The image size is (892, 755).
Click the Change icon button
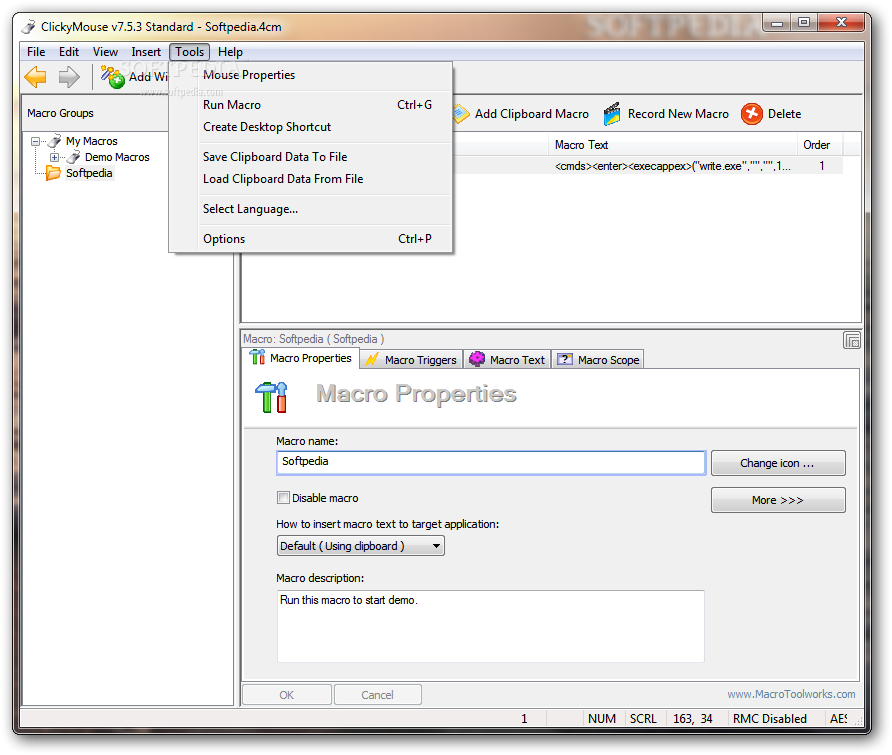click(778, 463)
